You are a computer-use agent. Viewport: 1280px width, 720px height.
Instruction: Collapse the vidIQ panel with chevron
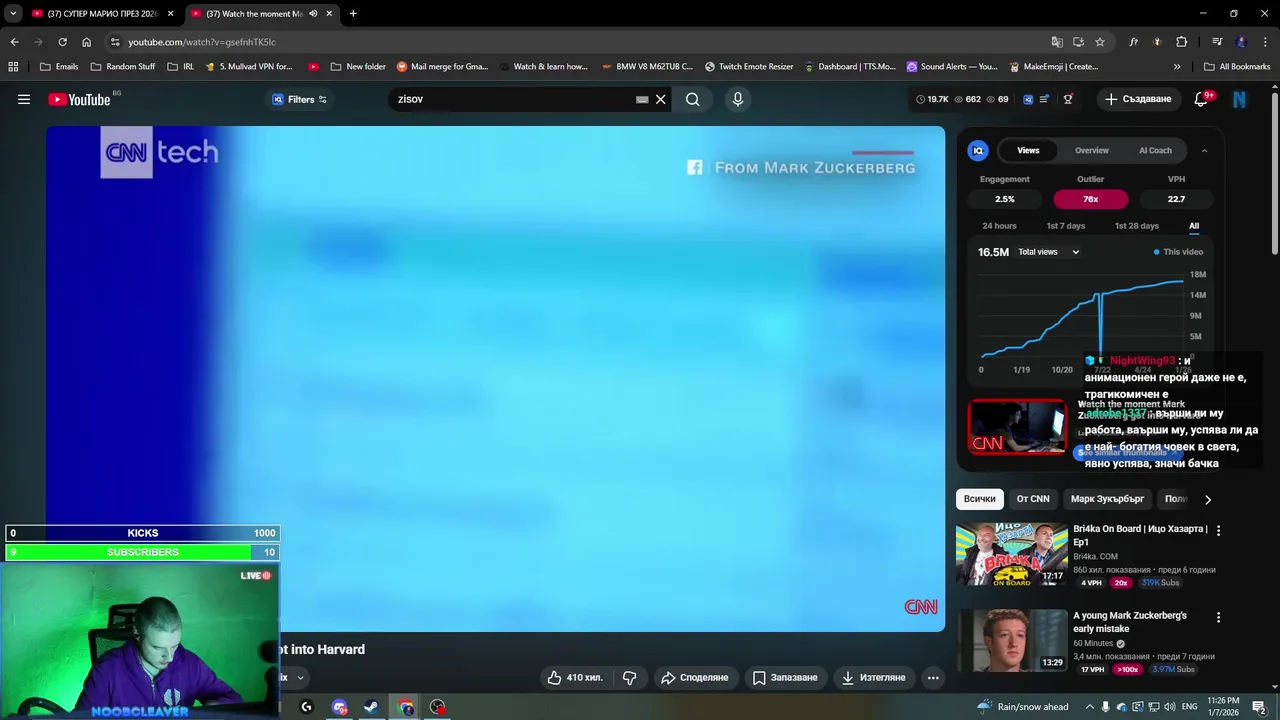click(x=1204, y=150)
